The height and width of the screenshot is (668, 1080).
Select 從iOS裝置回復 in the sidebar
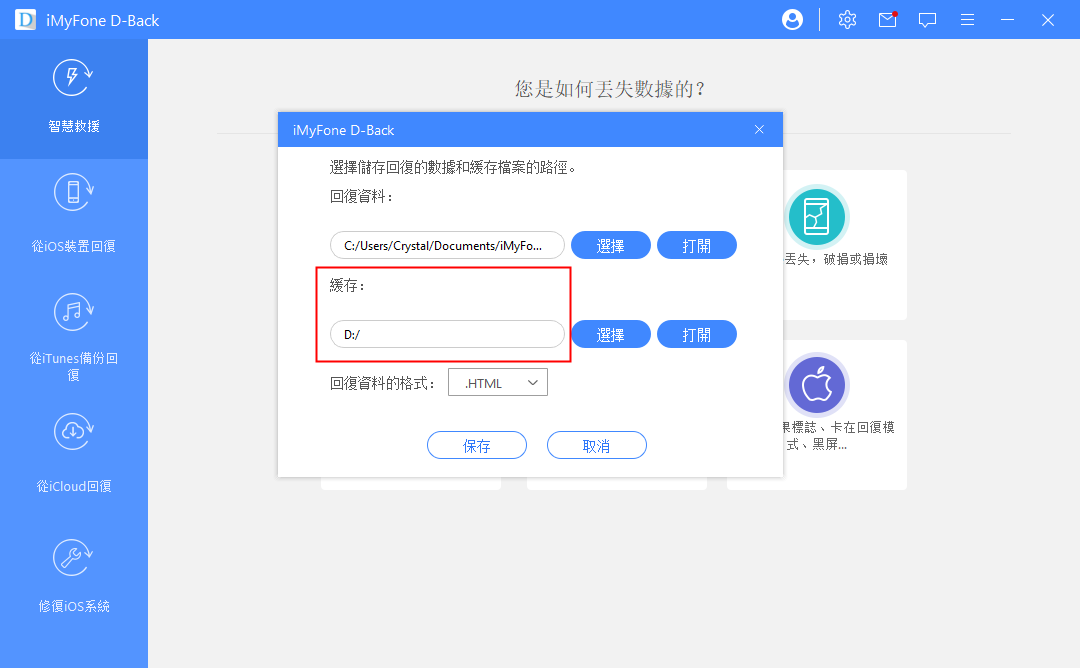(74, 215)
